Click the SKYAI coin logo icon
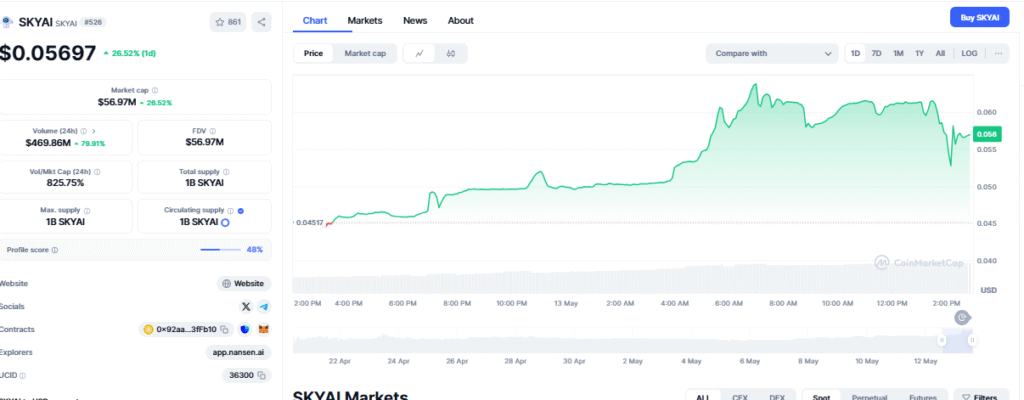 pyautogui.click(x=7, y=22)
